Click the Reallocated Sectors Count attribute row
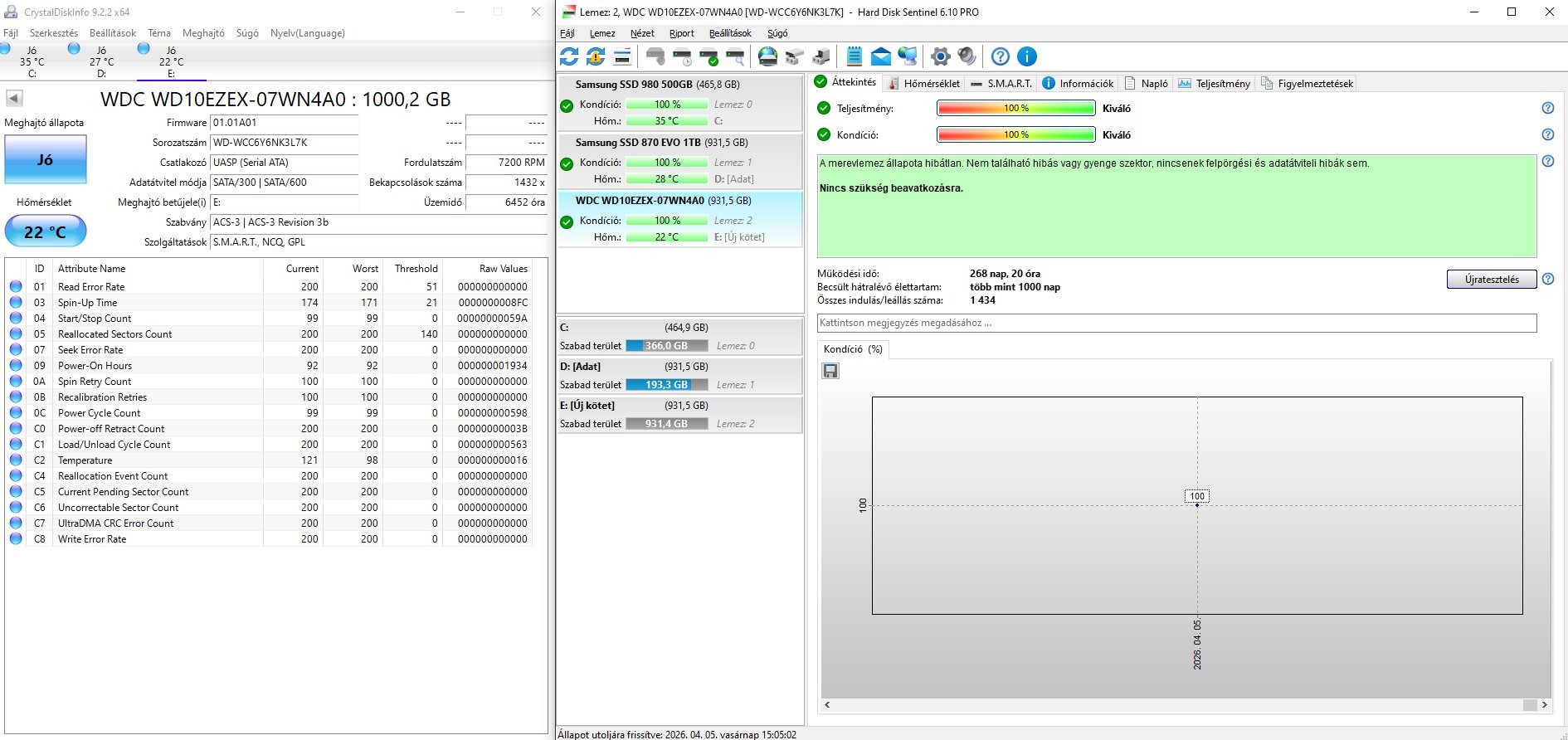The height and width of the screenshot is (740, 1568). tap(268, 333)
